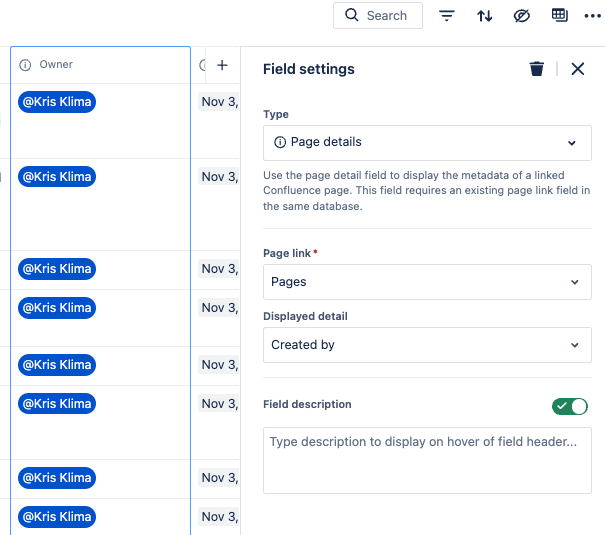Open the Page link dropdown showing Pages
The image size is (605, 535).
point(427,282)
